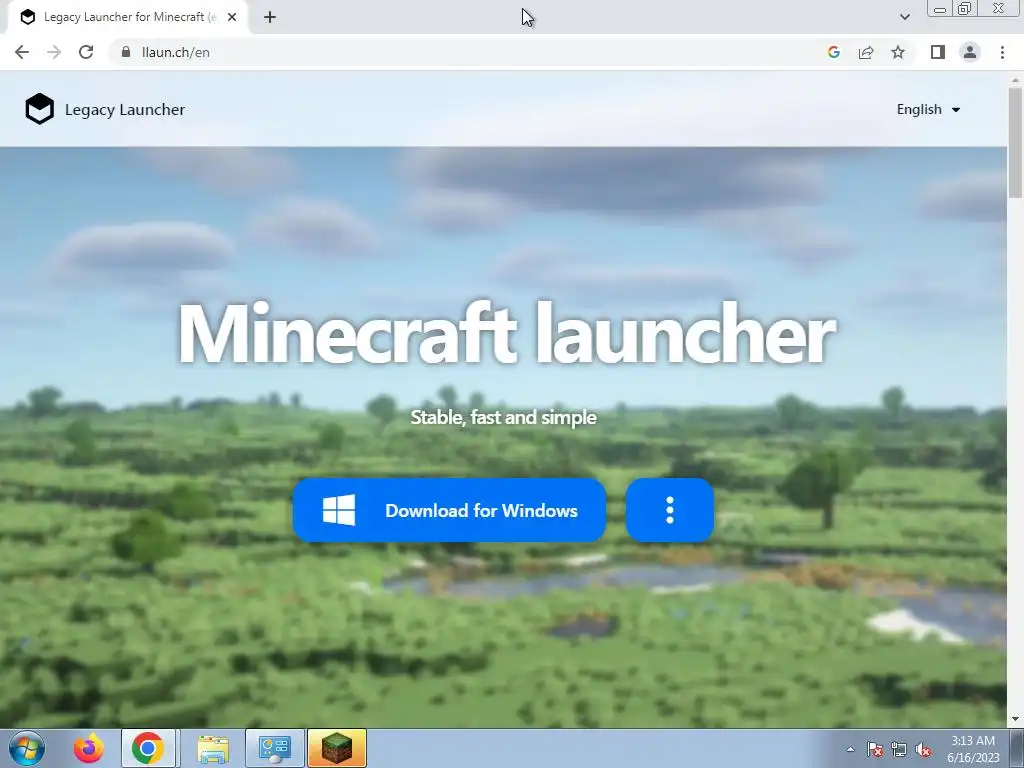The height and width of the screenshot is (768, 1024).
Task: Click the Stable, fast and simple tagline
Action: pyautogui.click(x=504, y=417)
